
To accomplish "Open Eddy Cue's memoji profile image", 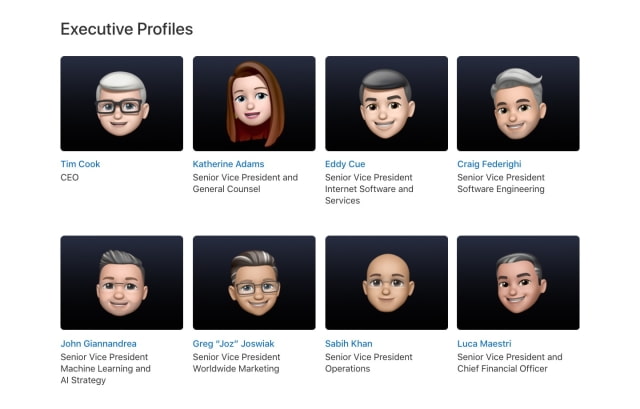I will [386, 103].
